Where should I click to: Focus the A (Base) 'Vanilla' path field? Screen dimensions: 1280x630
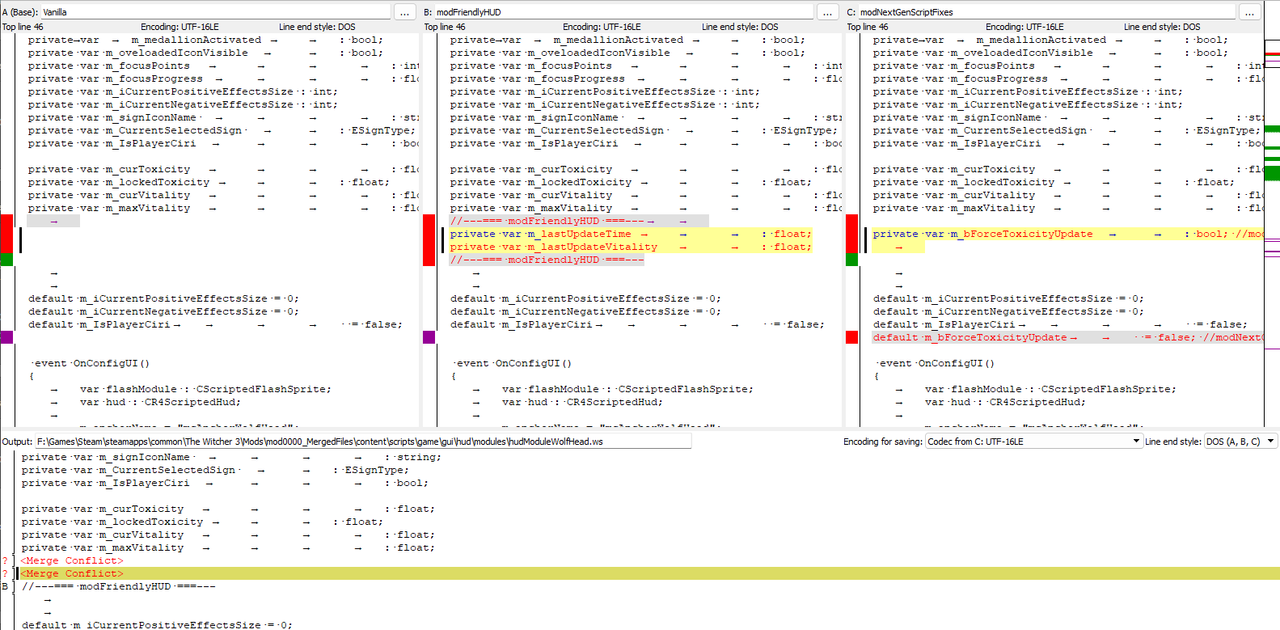pyautogui.click(x=215, y=12)
